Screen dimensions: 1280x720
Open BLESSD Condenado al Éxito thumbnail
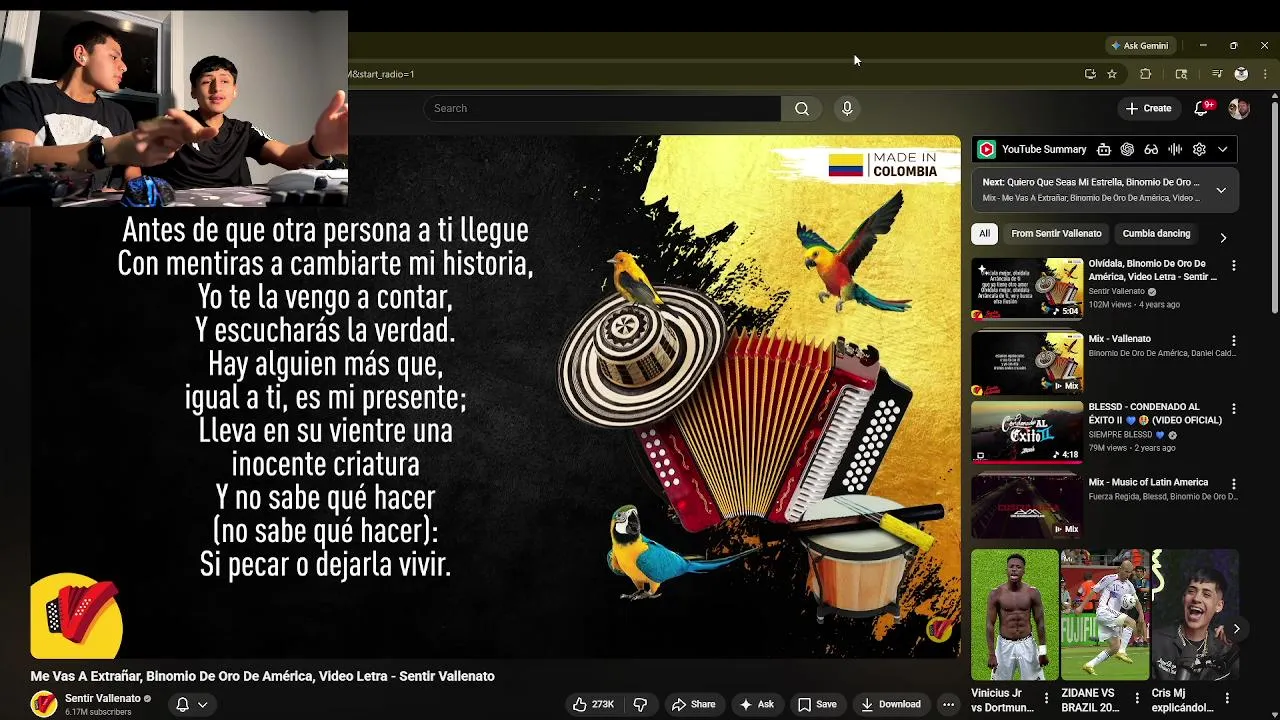pos(1027,432)
